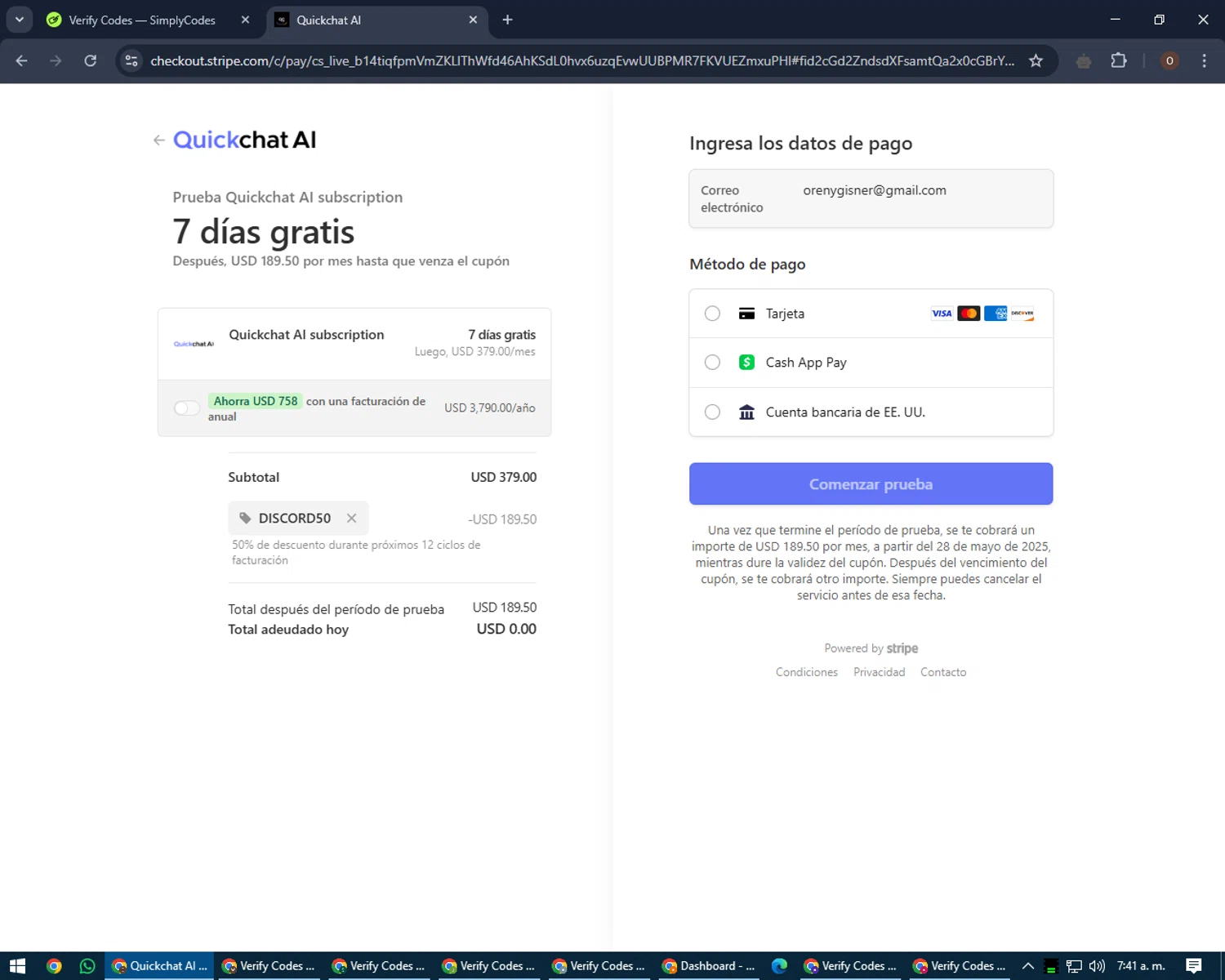Screen dimensions: 1225x980
Task: Go back in browser history
Action: coord(22,61)
